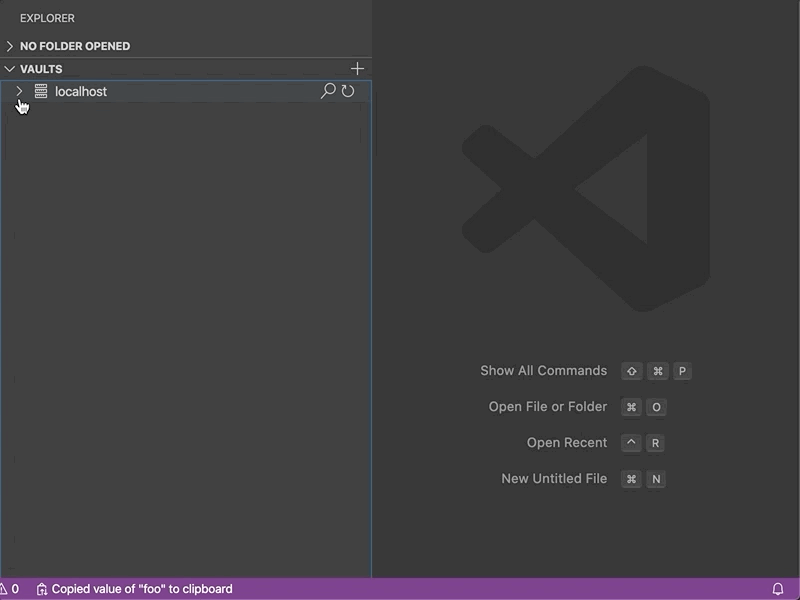Click the "Copied value of foo to clipboard" message
Viewport: 800px width, 600px height.
pos(142,589)
